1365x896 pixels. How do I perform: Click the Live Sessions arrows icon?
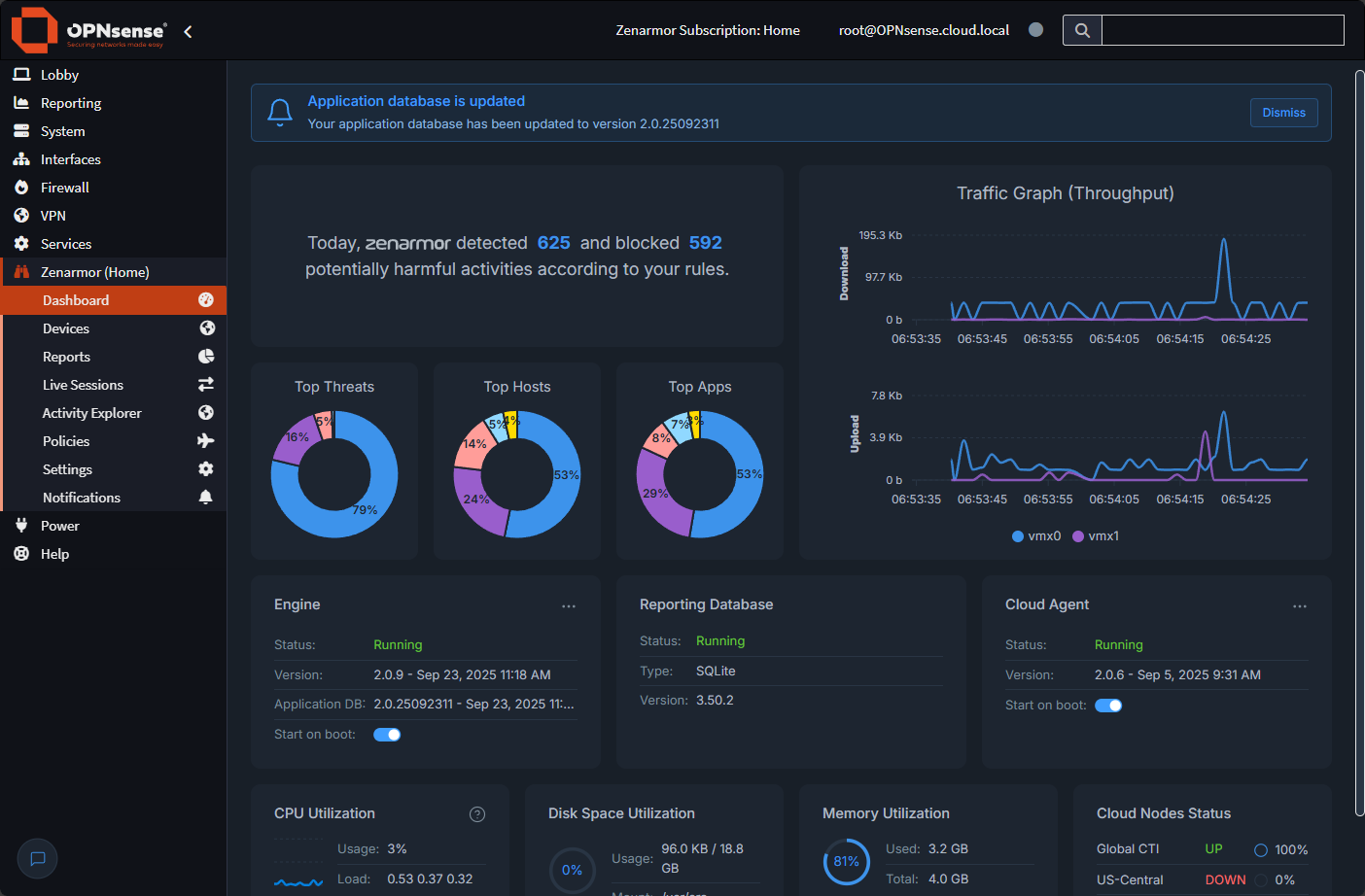205,384
